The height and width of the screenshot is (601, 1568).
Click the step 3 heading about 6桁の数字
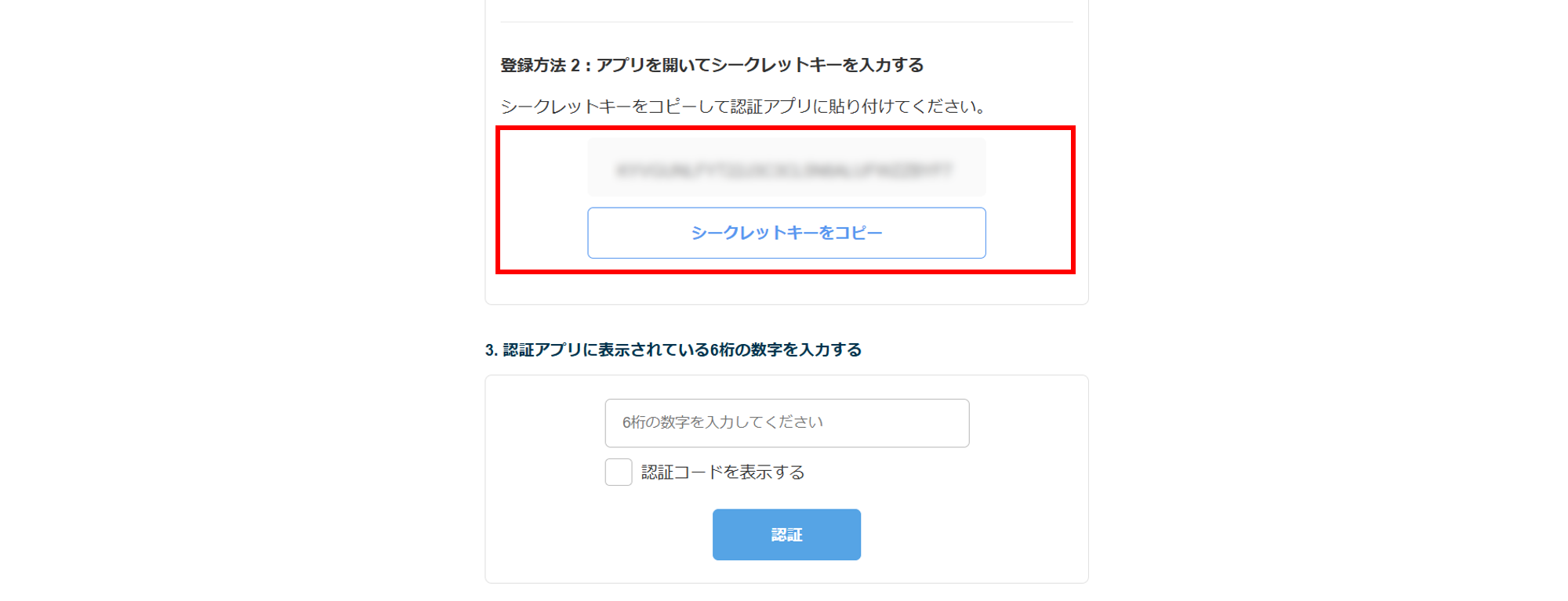click(x=673, y=349)
